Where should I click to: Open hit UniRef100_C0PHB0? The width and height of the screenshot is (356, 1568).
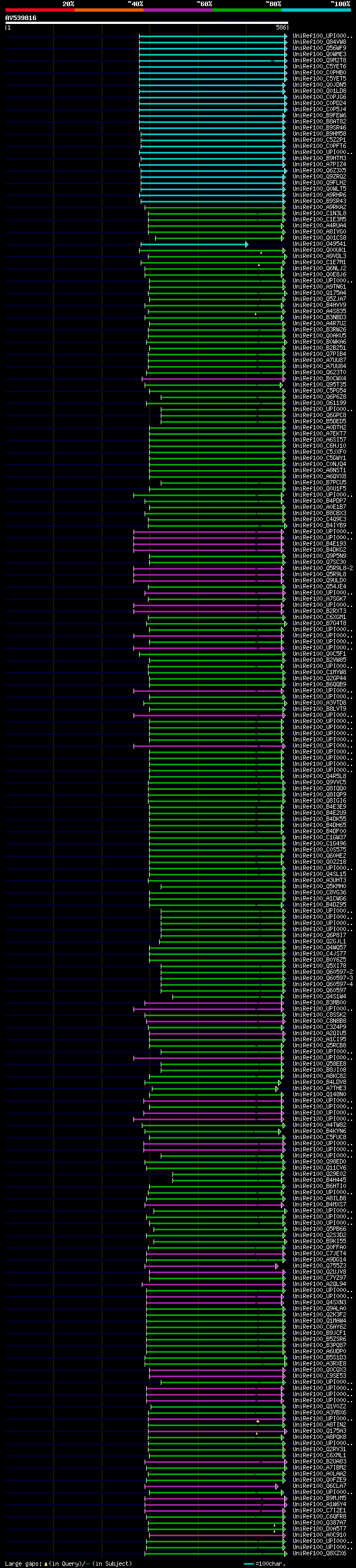point(319,72)
